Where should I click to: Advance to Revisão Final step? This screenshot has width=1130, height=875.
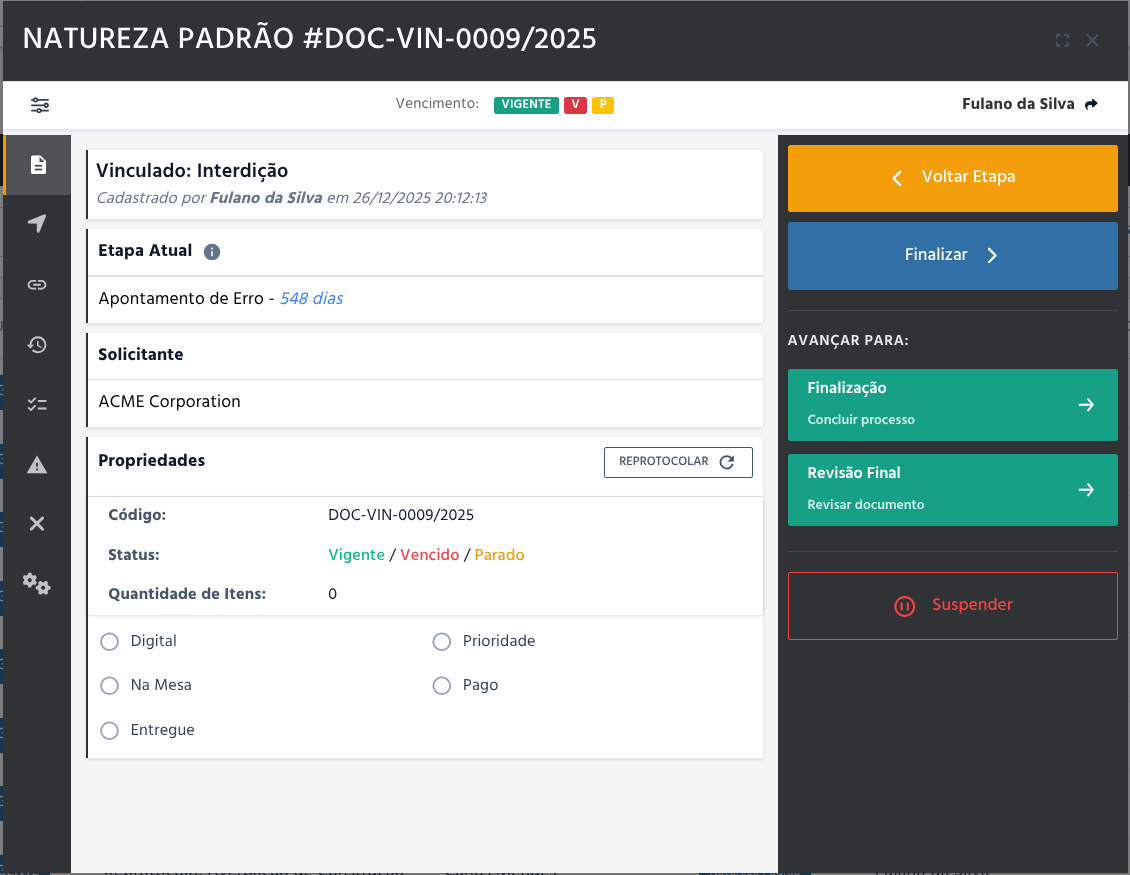(x=952, y=489)
